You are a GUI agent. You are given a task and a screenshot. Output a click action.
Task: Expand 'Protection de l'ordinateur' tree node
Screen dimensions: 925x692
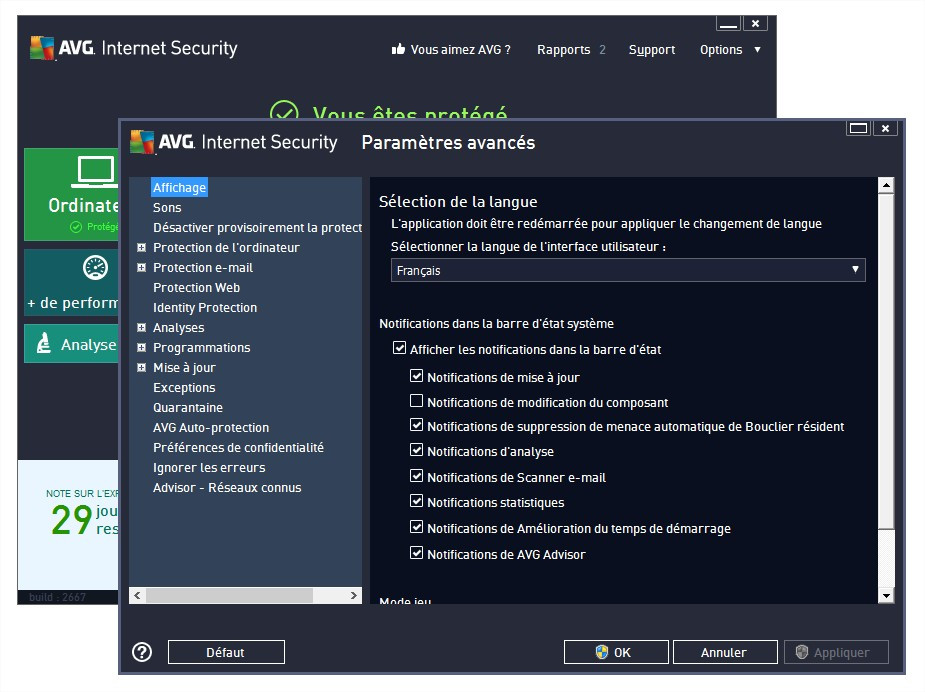[142, 248]
